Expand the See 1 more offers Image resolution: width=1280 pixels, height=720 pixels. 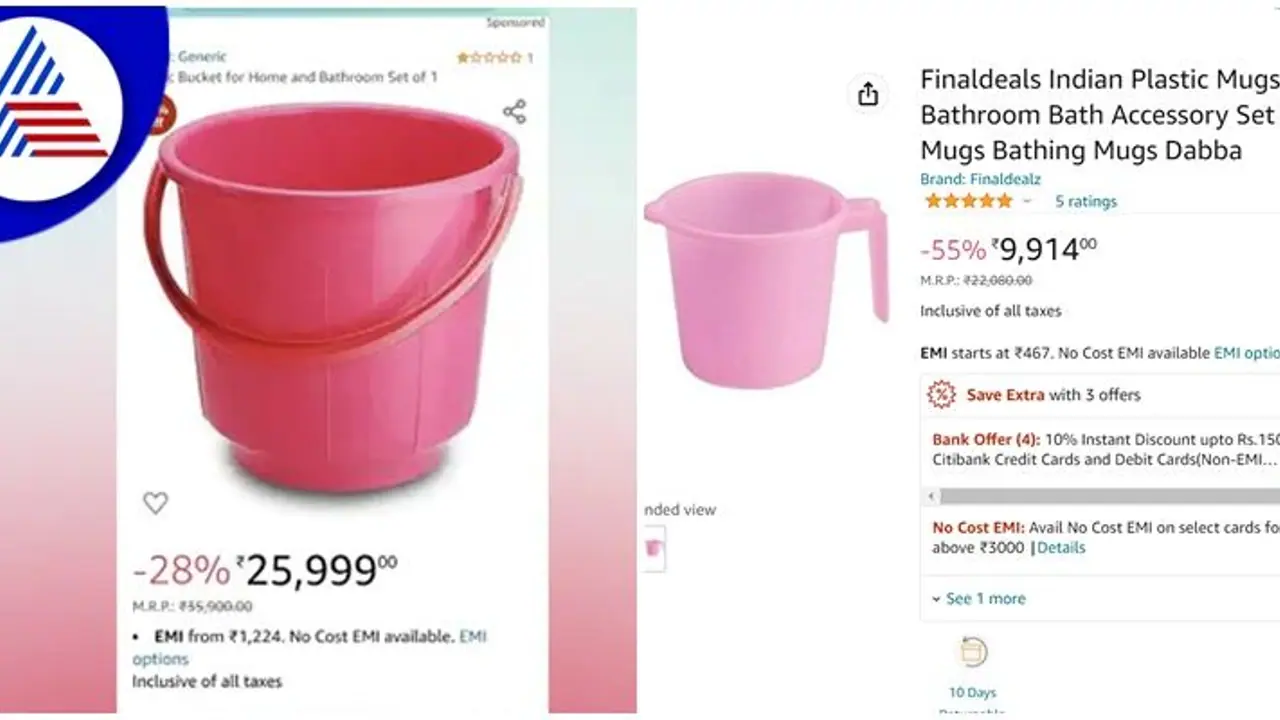click(x=978, y=598)
